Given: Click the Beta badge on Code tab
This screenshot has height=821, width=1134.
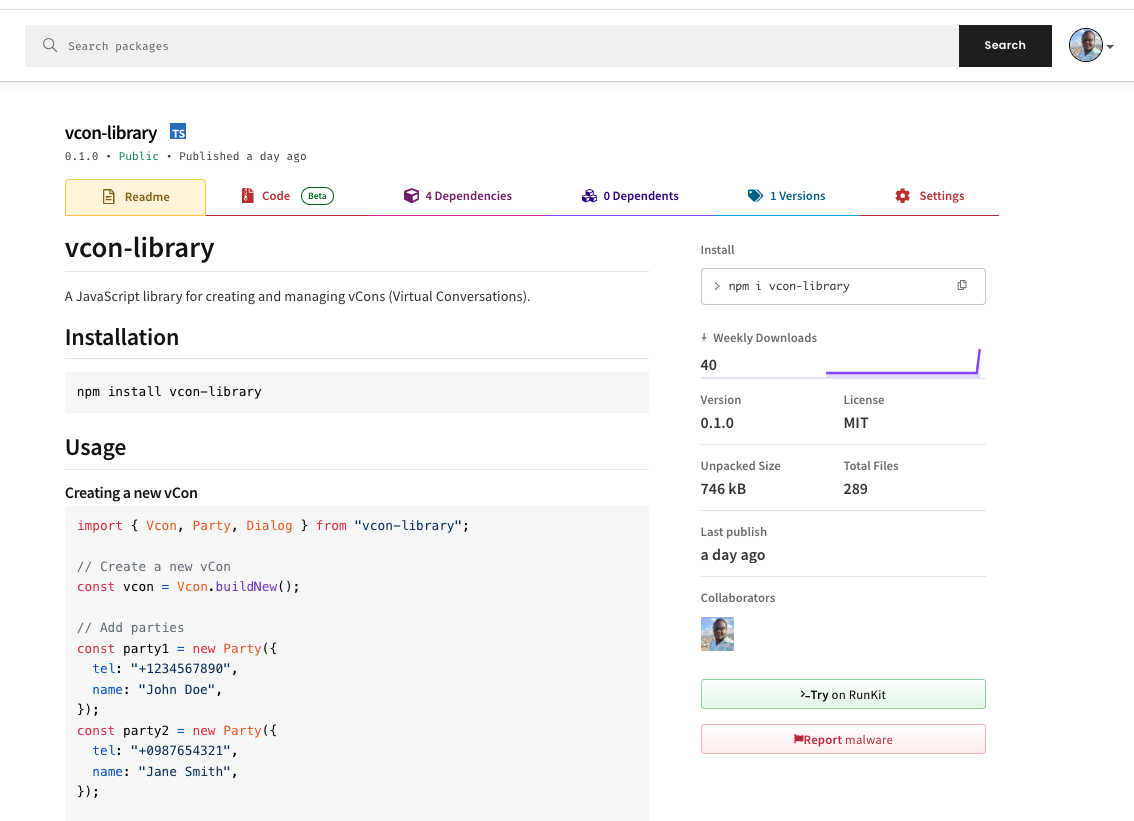Looking at the screenshot, I should tap(317, 196).
